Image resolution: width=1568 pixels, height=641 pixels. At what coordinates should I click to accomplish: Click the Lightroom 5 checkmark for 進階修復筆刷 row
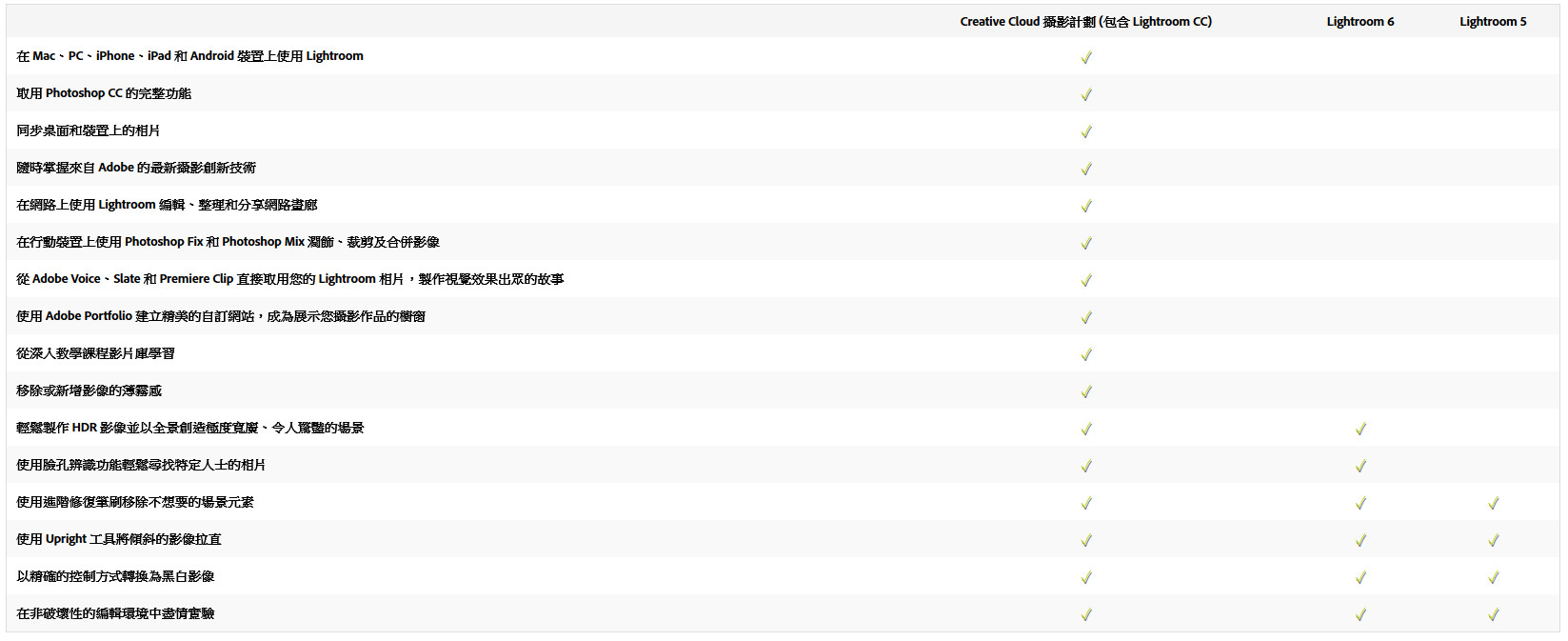tap(1493, 503)
